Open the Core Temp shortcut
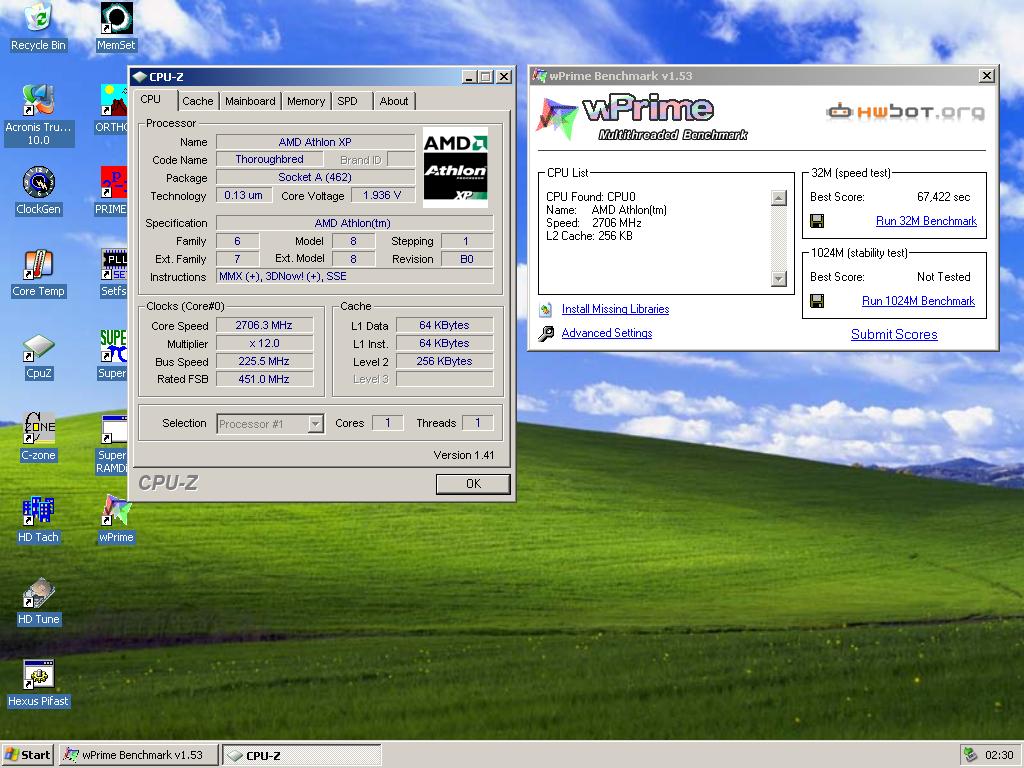 tap(38, 273)
